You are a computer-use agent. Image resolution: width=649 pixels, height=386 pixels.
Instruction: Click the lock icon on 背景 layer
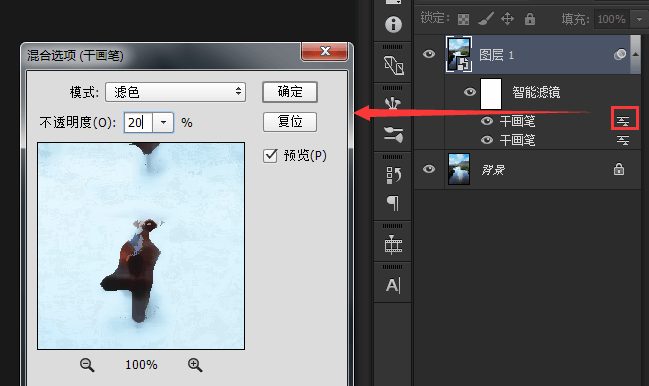pos(619,169)
